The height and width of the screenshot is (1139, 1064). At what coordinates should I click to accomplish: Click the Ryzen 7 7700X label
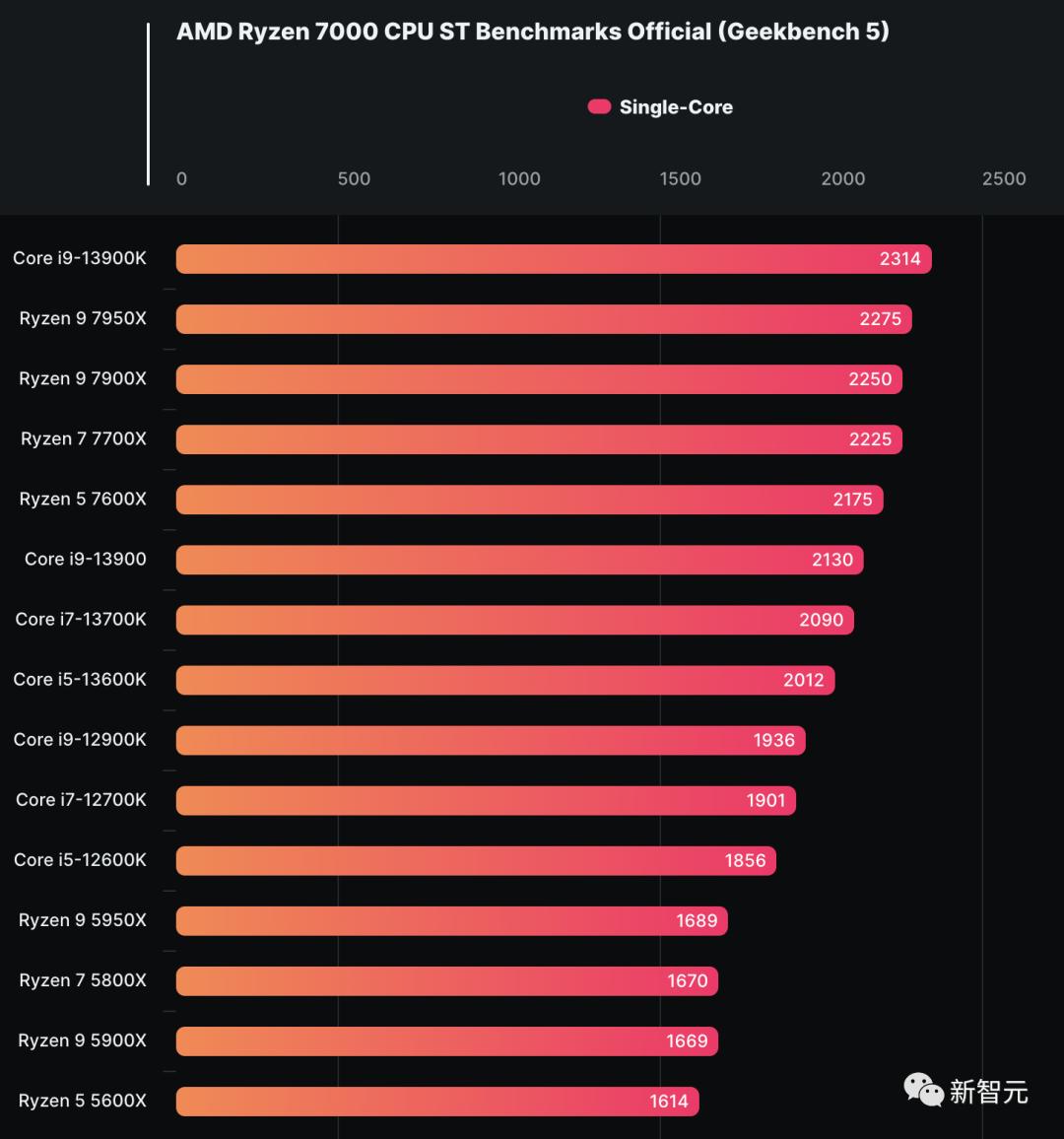pyautogui.click(x=84, y=439)
